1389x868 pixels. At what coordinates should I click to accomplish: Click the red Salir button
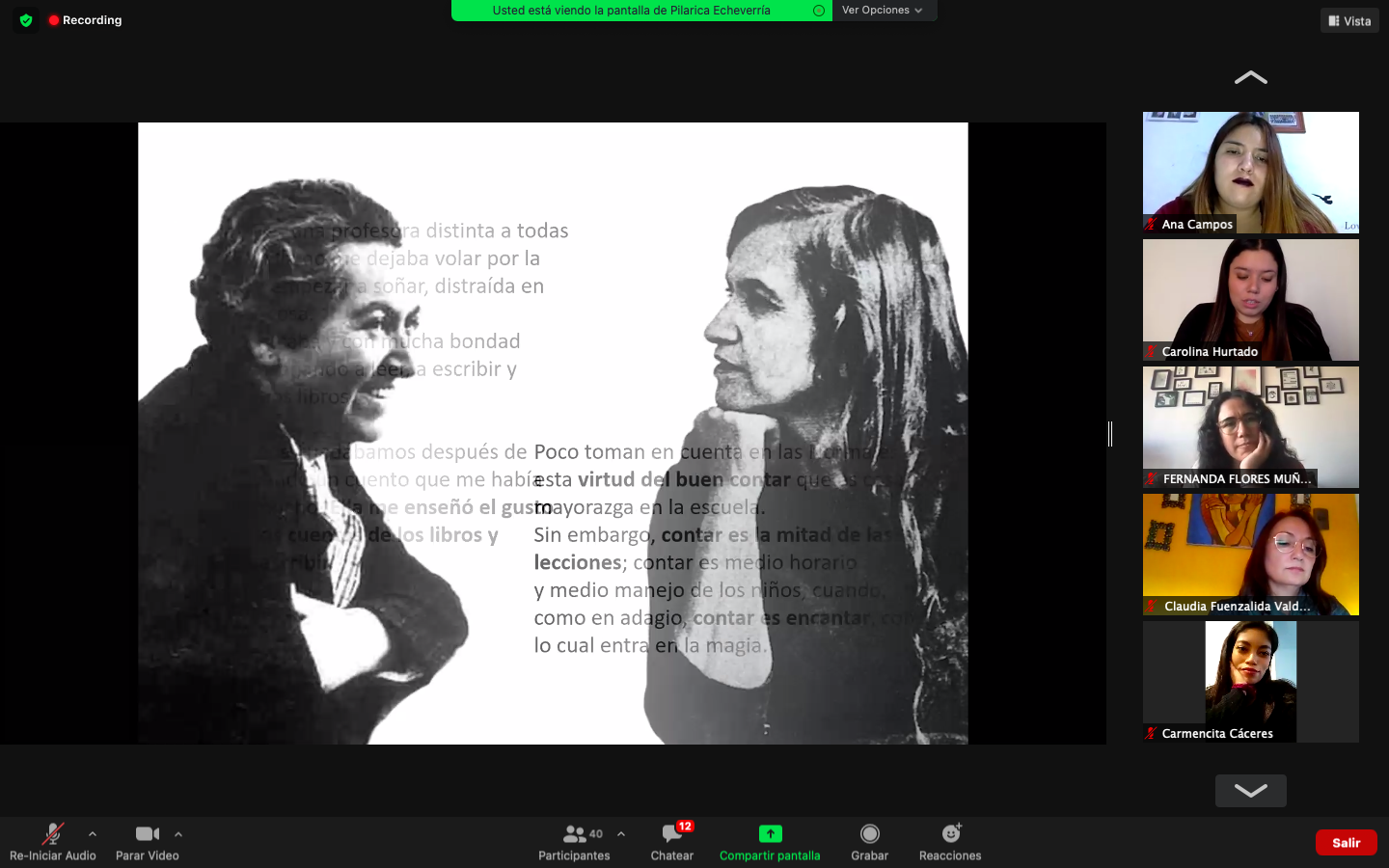coord(1346,842)
